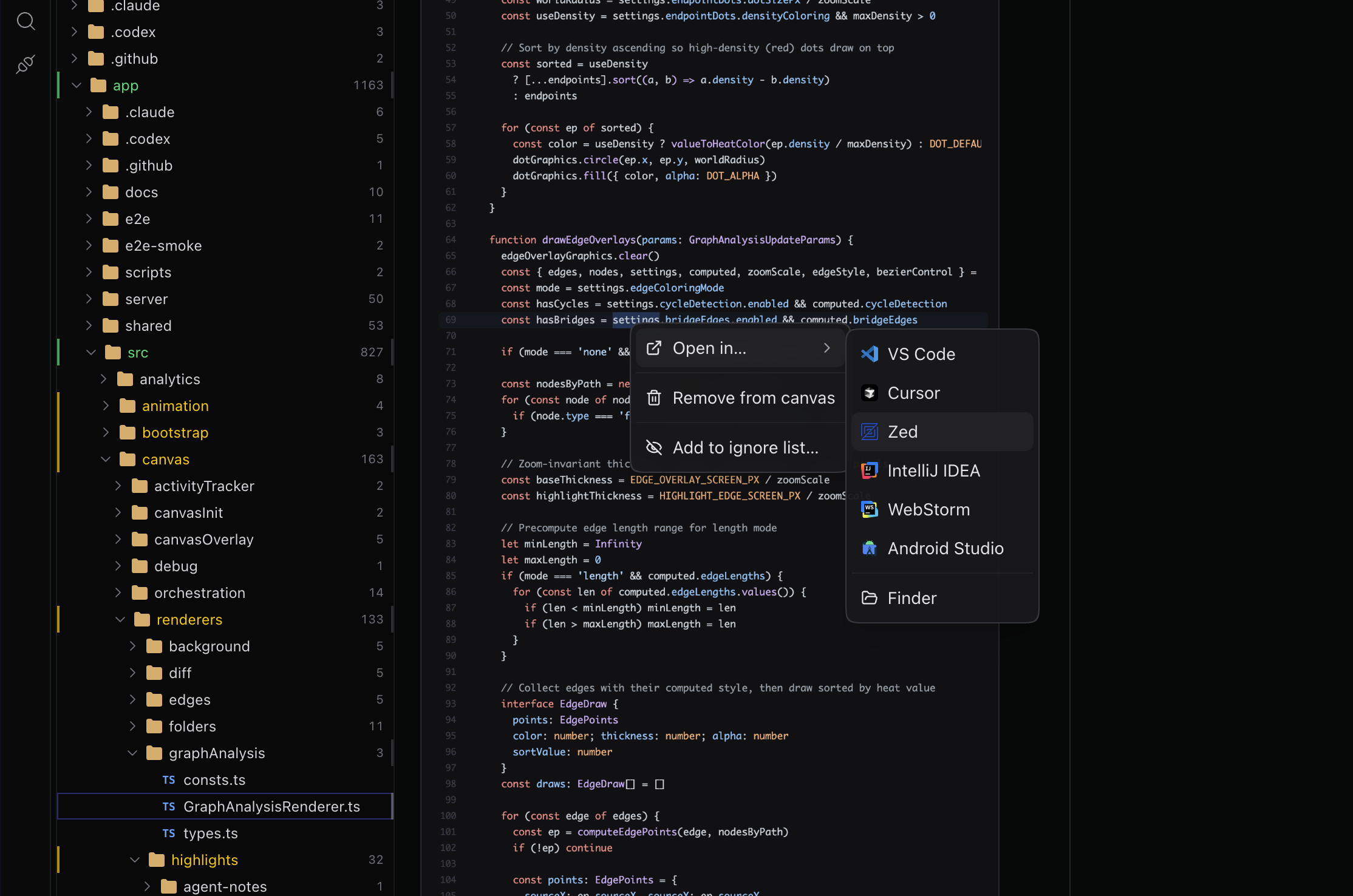Open file in Zed
Screen dimensions: 1353x896
tap(942, 432)
